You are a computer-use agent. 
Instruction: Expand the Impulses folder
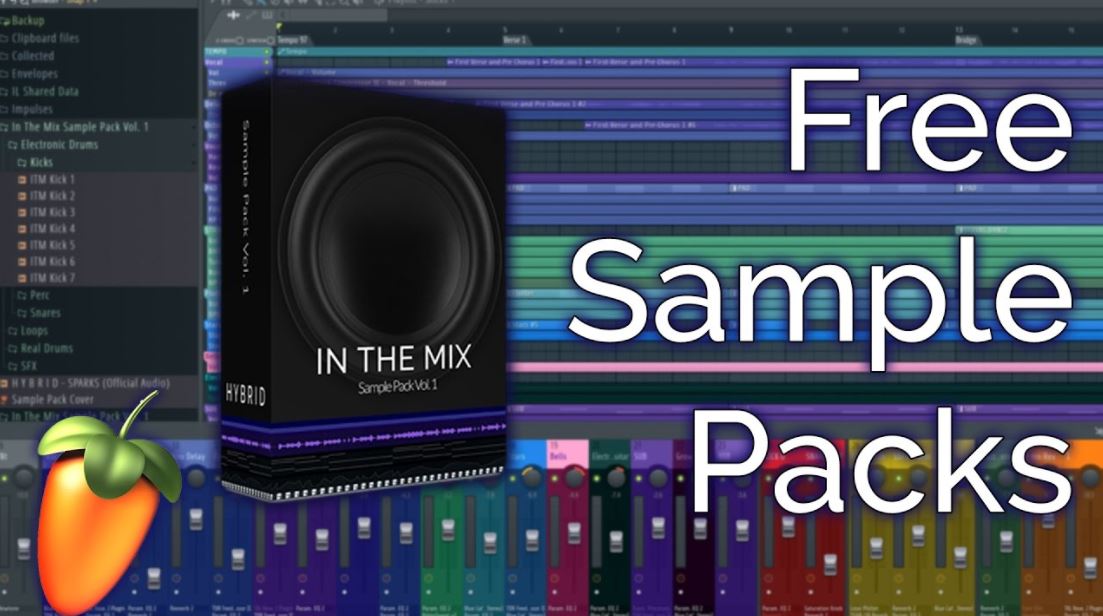(x=5, y=109)
